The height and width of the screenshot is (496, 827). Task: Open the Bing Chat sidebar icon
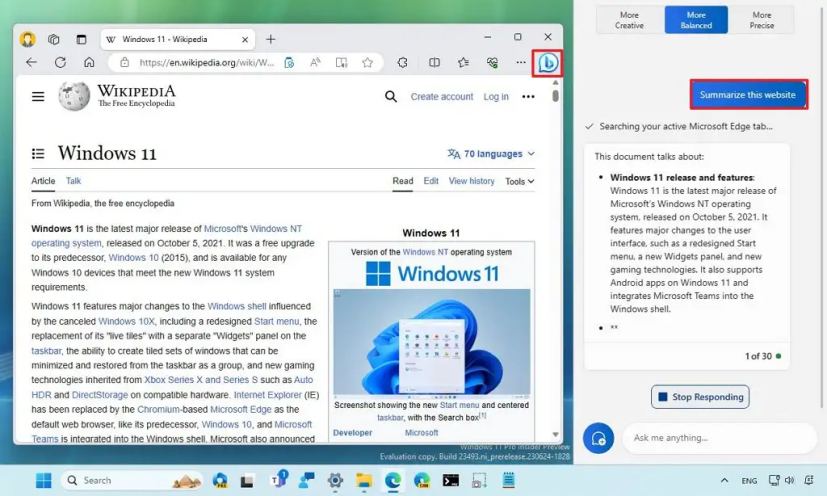547,63
